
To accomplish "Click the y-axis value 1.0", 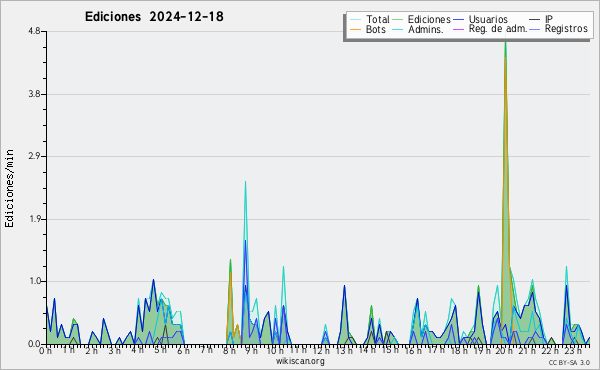I will tap(34, 281).
